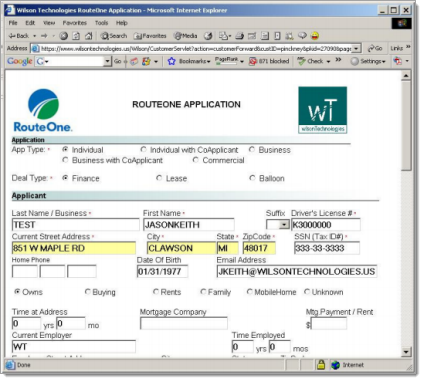Select Individual with CoApplicant option
Viewport: 423px width, 381px height.
[x=143, y=149]
